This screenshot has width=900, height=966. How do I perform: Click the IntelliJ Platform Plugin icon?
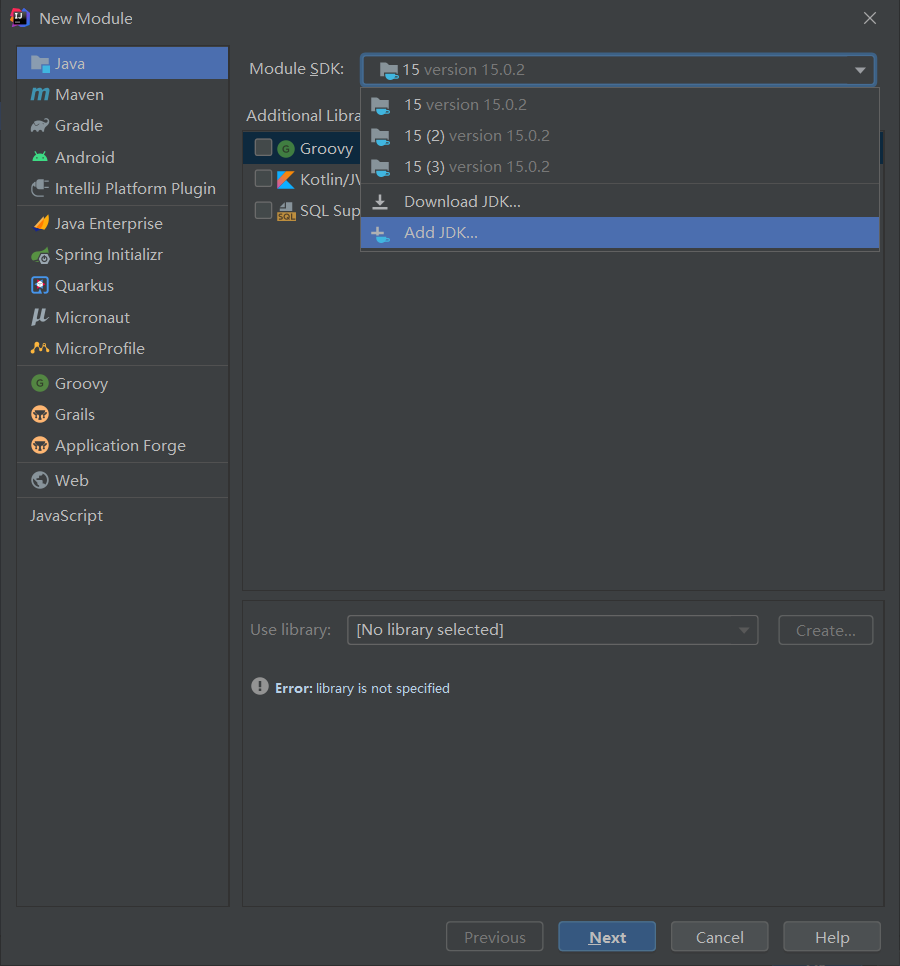pyautogui.click(x=40, y=188)
